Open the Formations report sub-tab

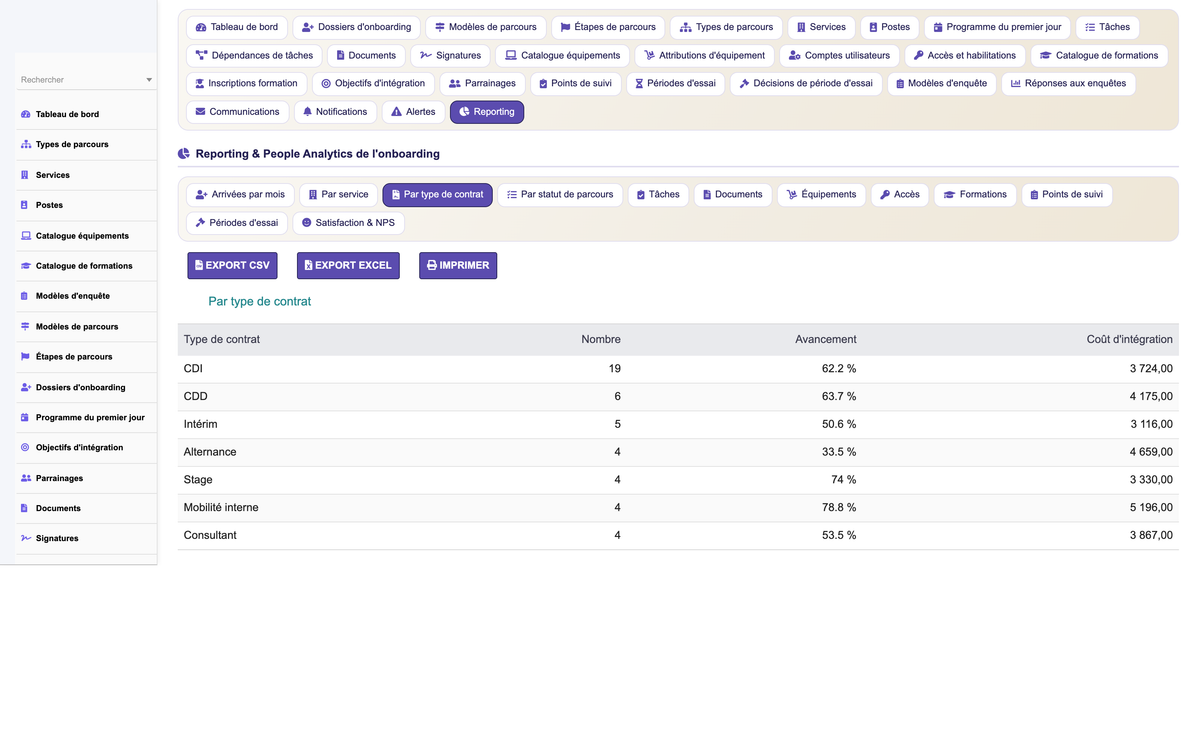(x=975, y=195)
